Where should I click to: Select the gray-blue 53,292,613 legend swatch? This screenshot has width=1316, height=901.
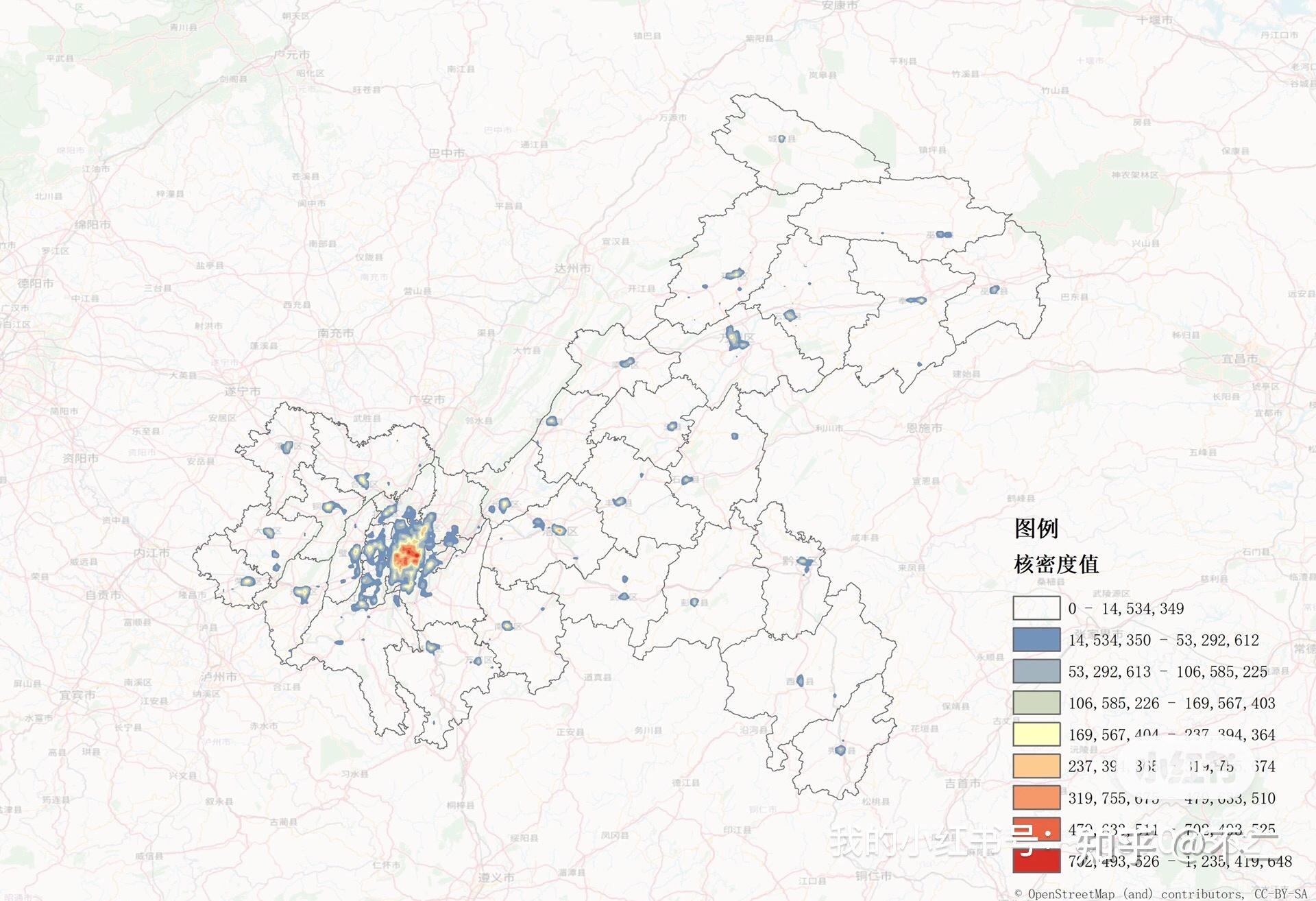pos(1036,671)
